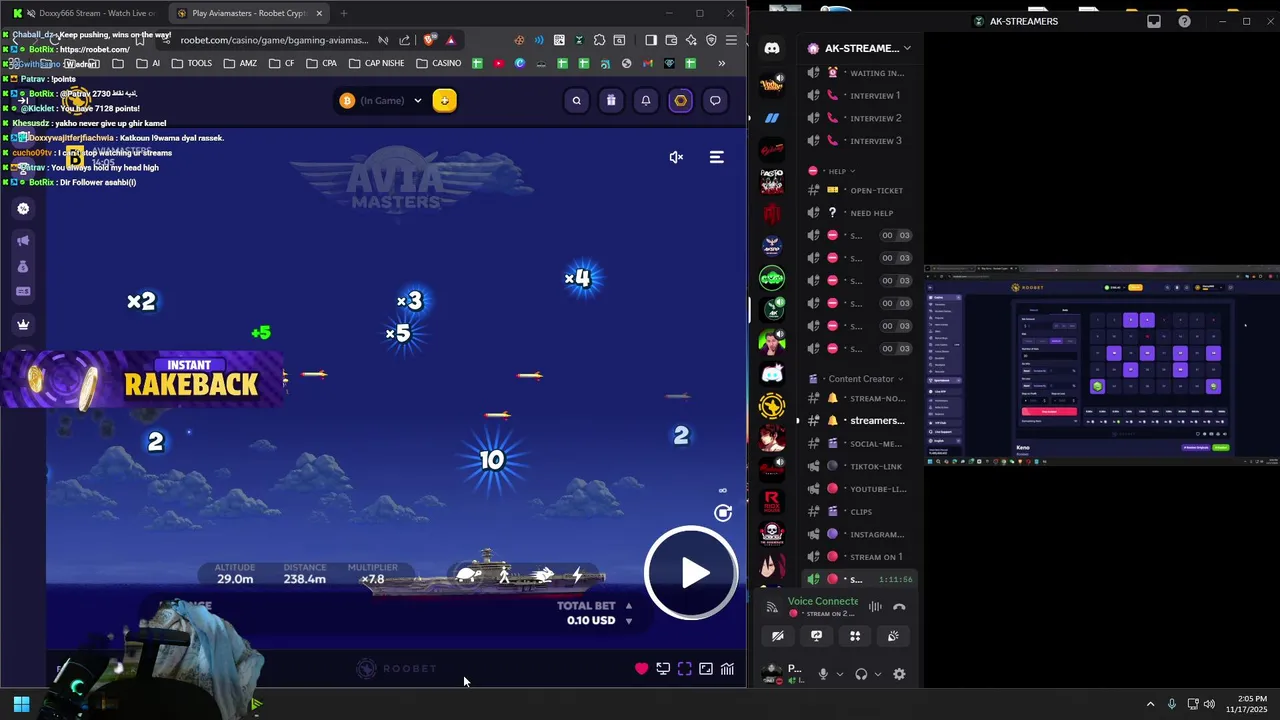Open the game statistics bar chart icon
The width and height of the screenshot is (1280, 720).
coord(727,669)
